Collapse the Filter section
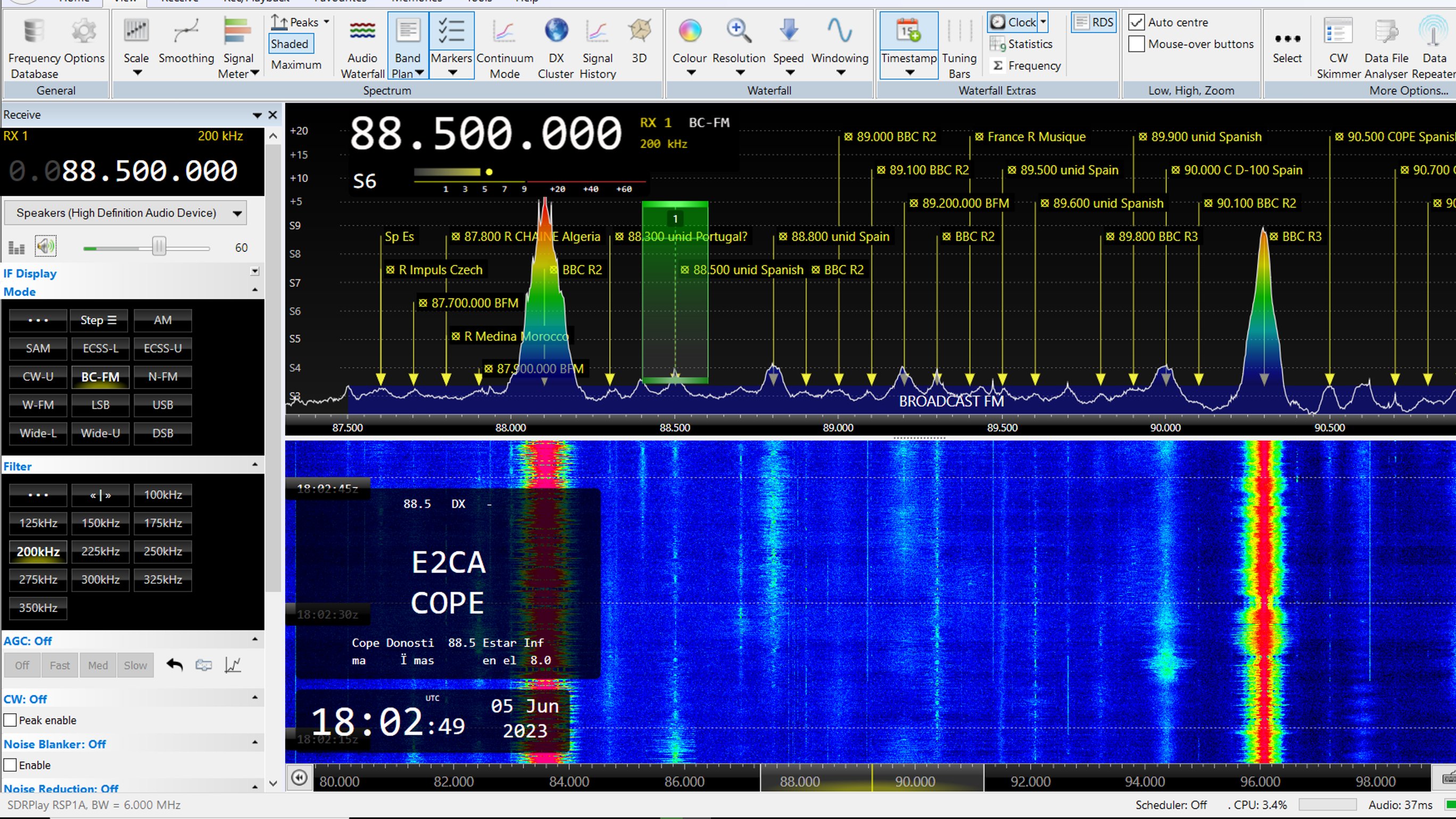Viewport: 1456px width, 819px height. click(255, 465)
